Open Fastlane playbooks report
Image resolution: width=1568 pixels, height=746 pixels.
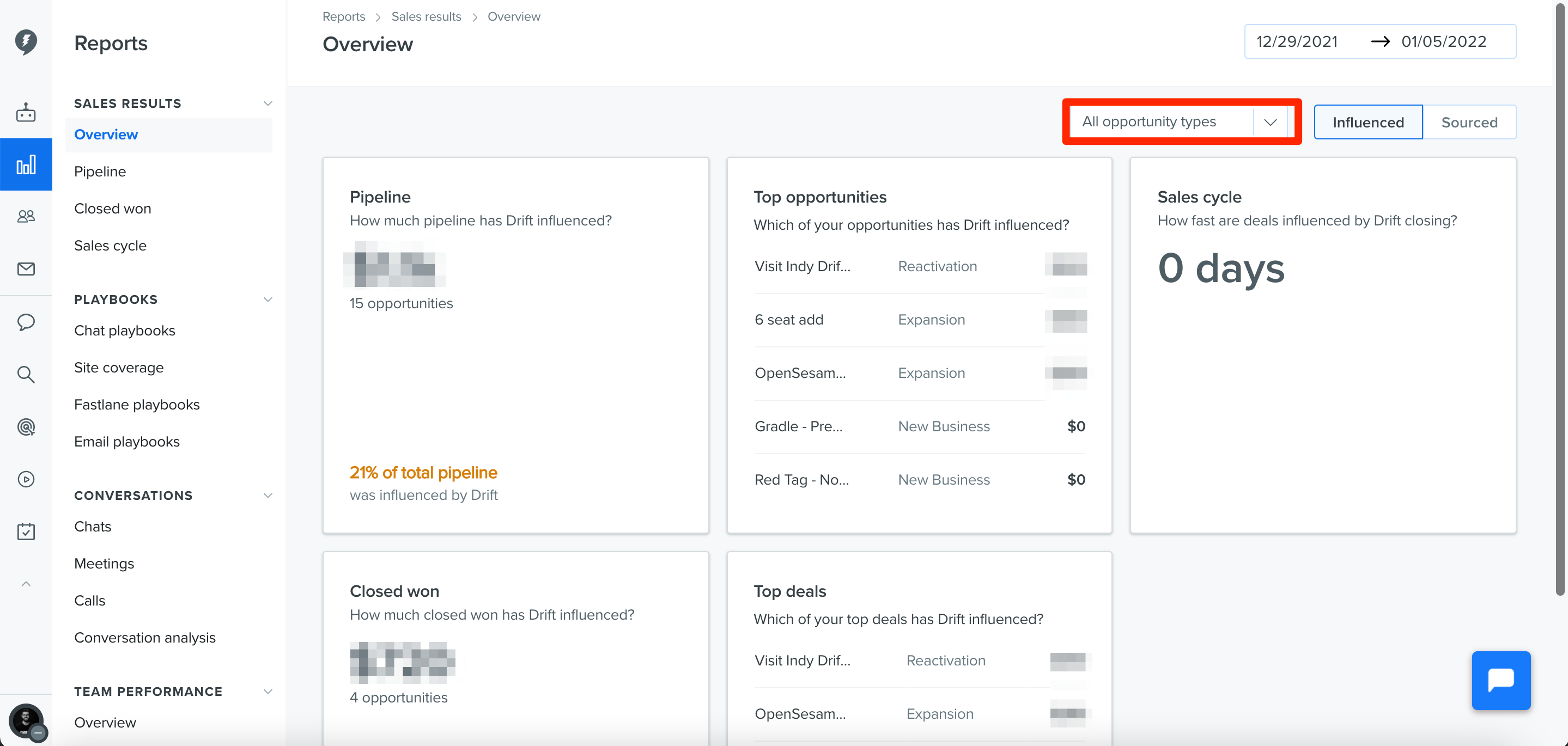pos(137,405)
